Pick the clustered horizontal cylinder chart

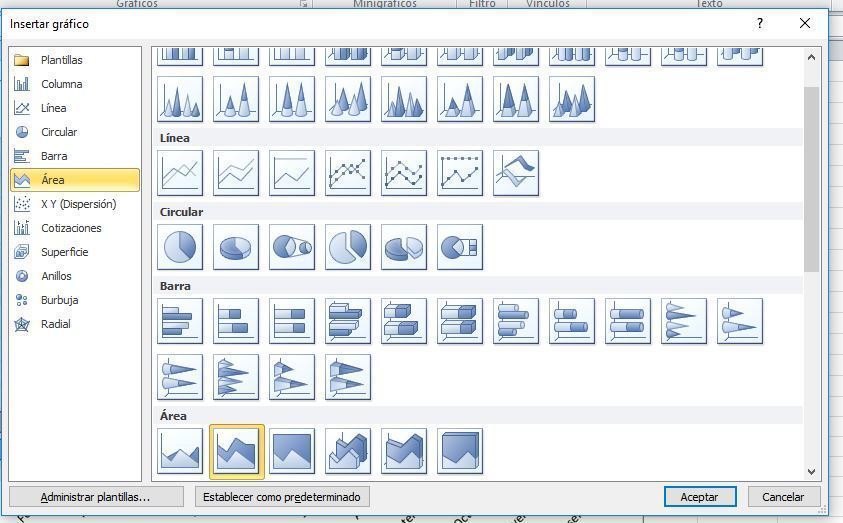(516, 321)
